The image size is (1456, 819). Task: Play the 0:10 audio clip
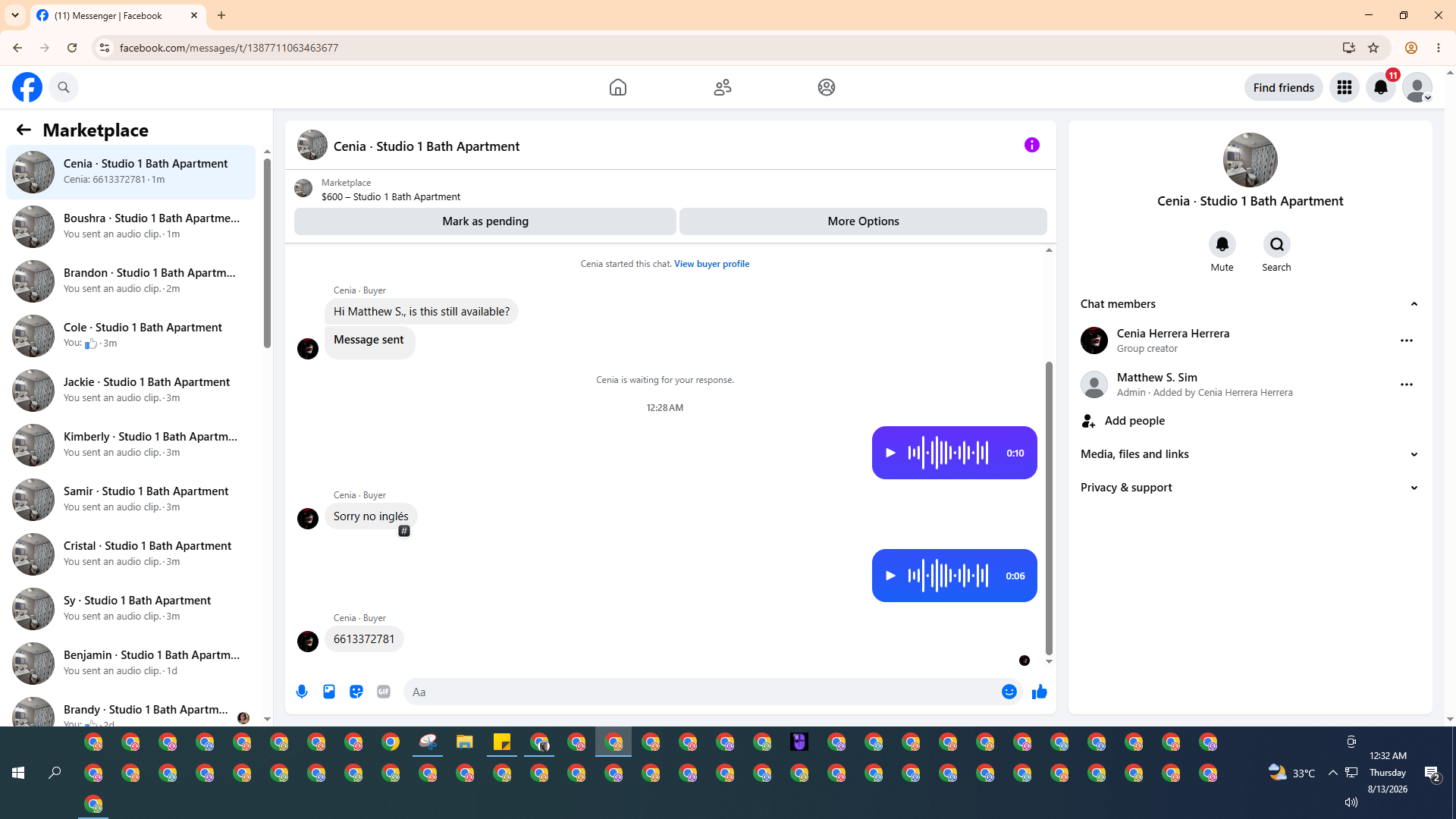(x=891, y=453)
